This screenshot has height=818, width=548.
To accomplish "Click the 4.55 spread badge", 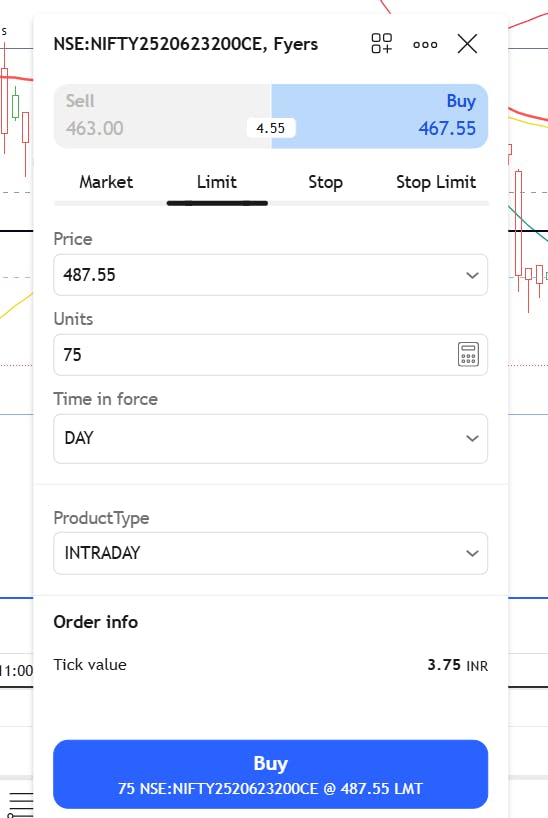I will click(271, 128).
